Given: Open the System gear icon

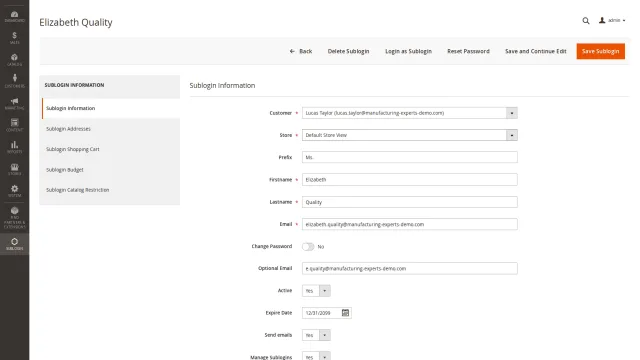Looking at the screenshot, I should click(x=14, y=191).
